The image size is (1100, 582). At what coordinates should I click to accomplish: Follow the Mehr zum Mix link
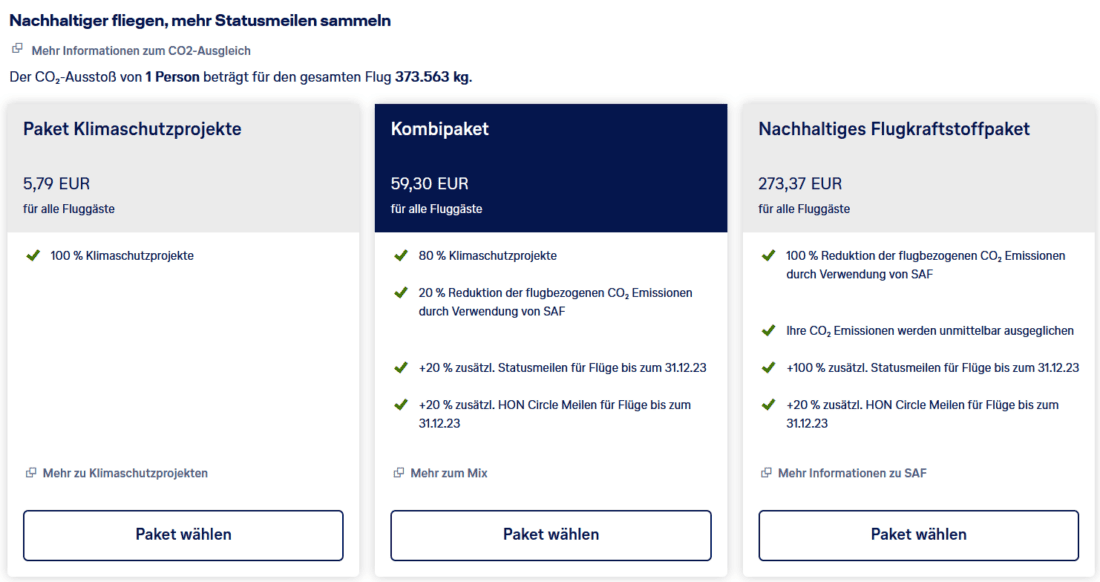tap(448, 473)
